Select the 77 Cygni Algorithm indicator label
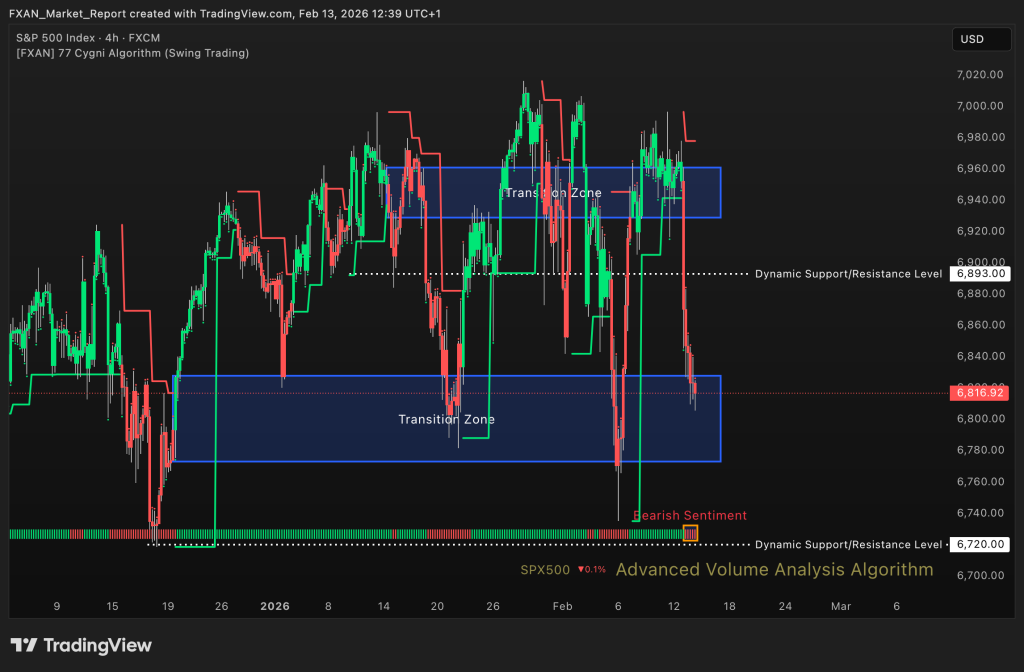The image size is (1024, 672). (x=132, y=53)
